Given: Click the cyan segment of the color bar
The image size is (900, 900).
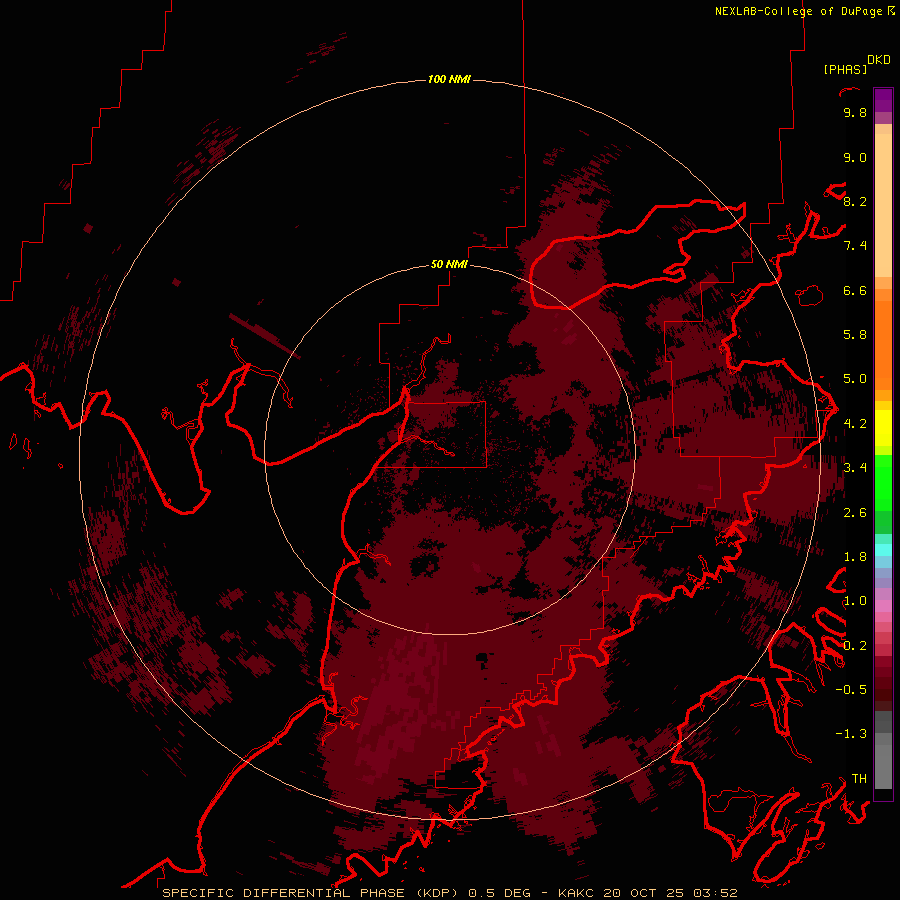Looking at the screenshot, I should [883, 550].
